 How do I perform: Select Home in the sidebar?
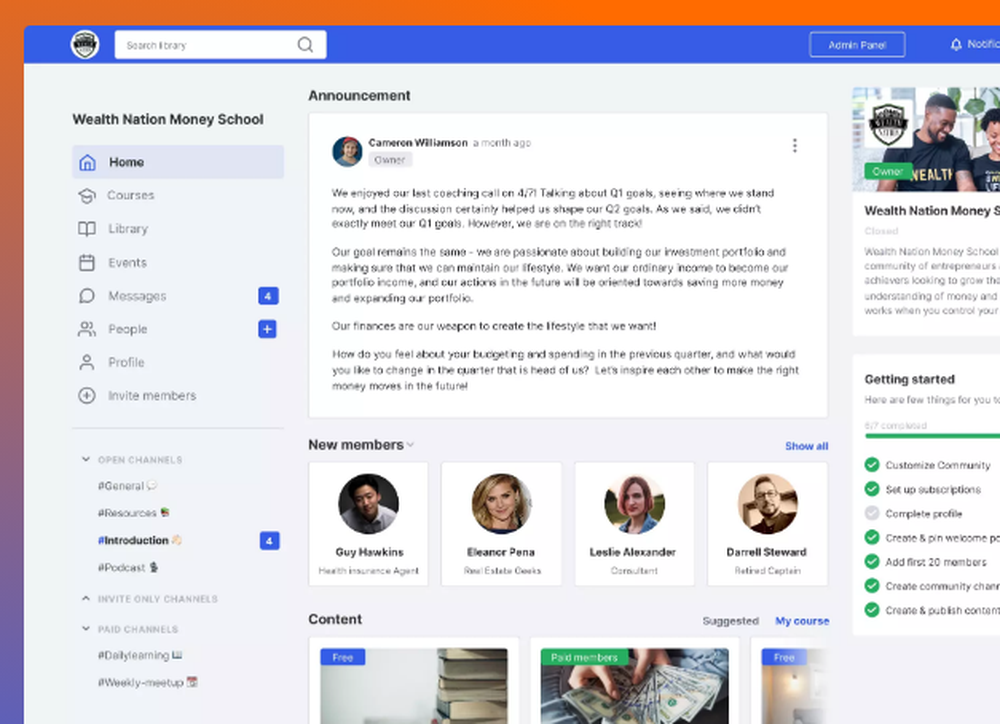[x=178, y=162]
